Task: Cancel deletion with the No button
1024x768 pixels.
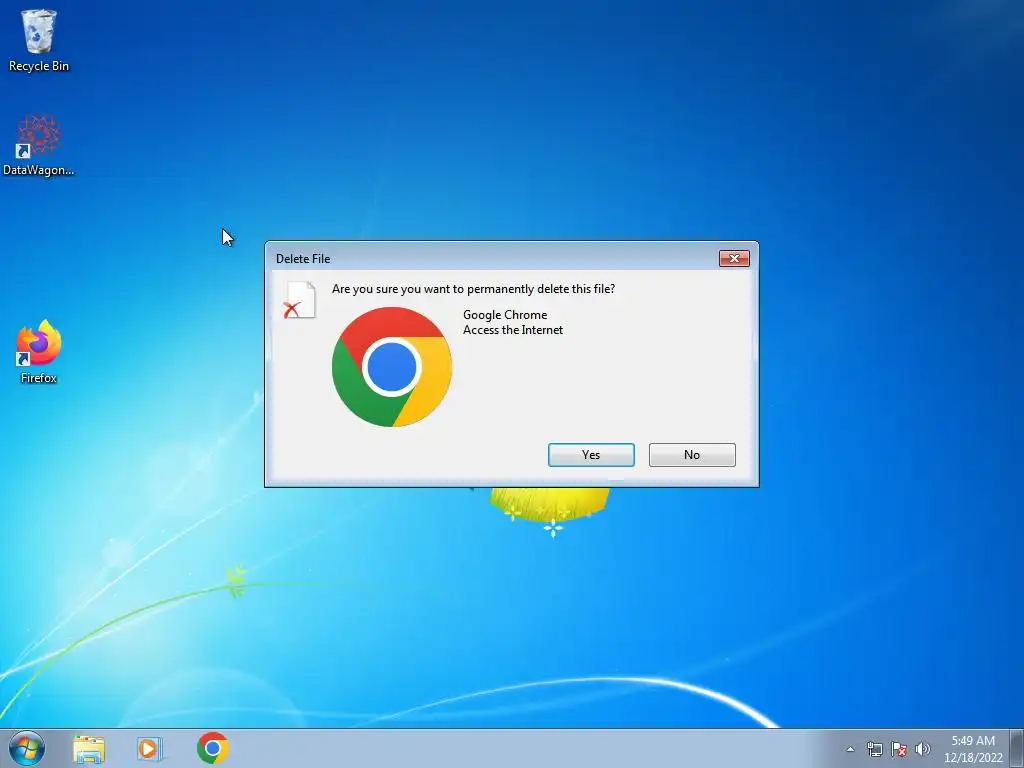Action: tap(692, 455)
